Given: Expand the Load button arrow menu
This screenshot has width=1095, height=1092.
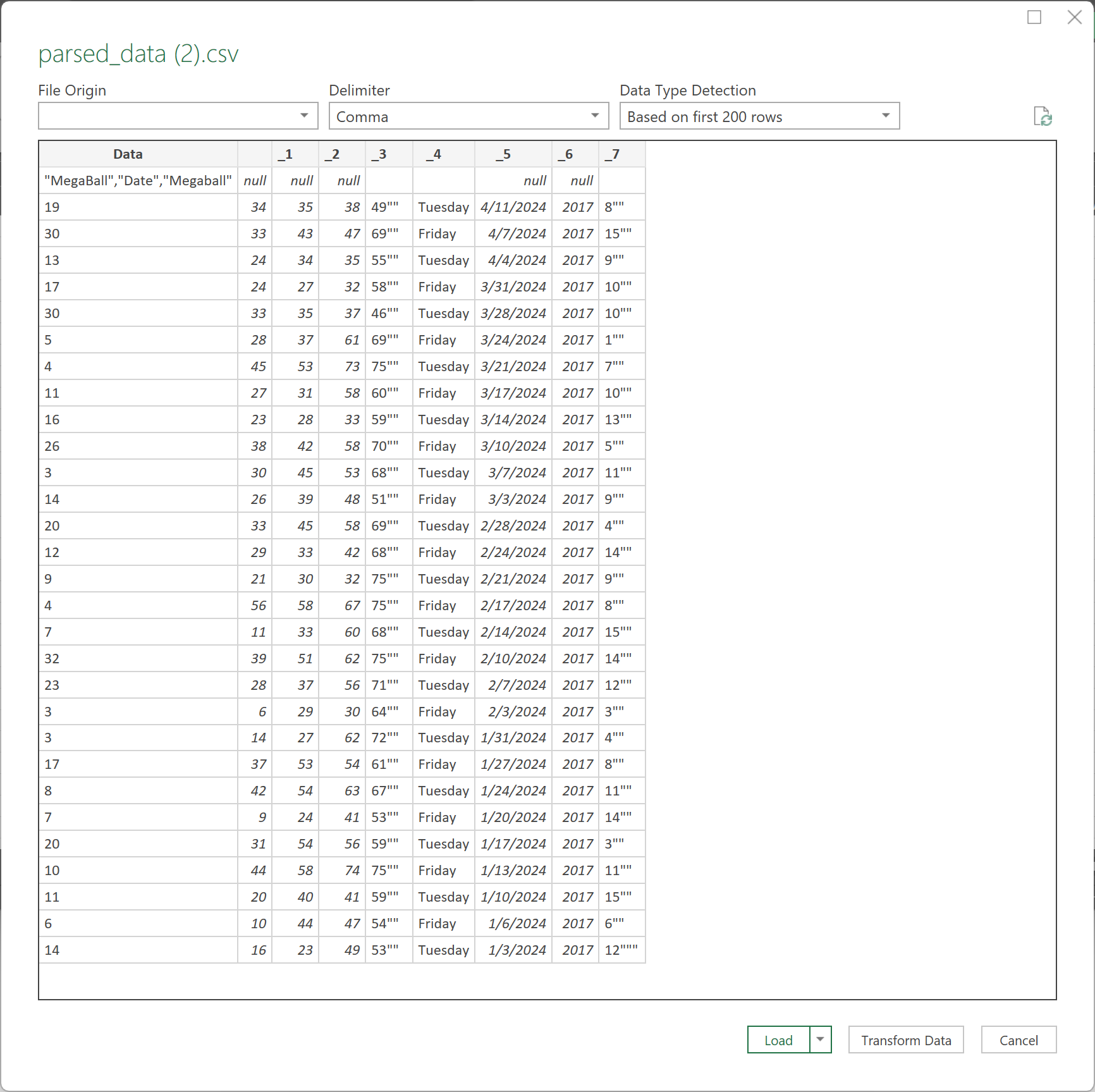Looking at the screenshot, I should [x=821, y=1040].
